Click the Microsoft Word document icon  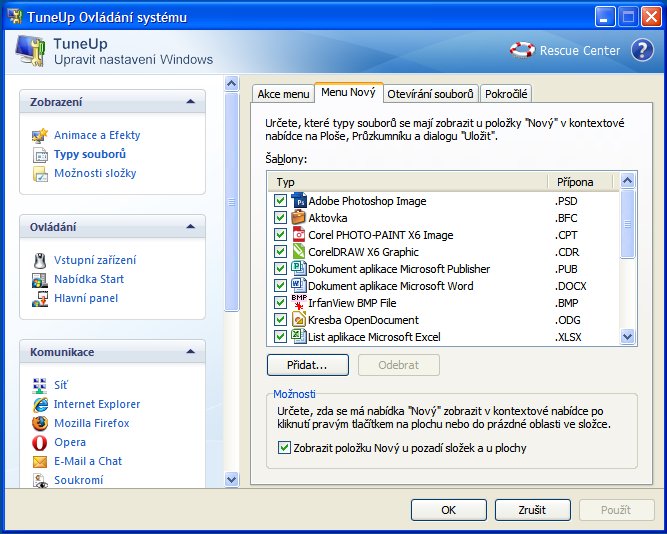(299, 286)
